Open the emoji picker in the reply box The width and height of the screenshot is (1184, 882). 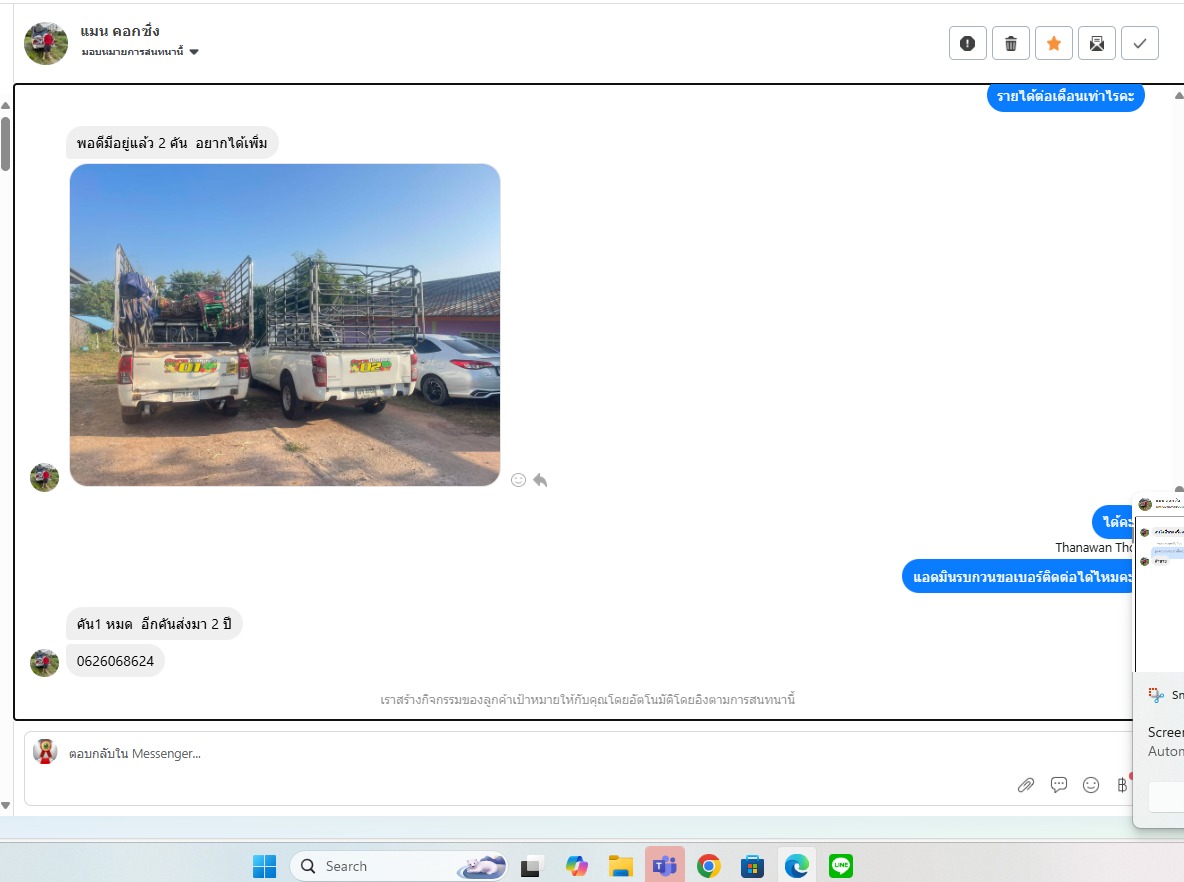[x=1091, y=785]
